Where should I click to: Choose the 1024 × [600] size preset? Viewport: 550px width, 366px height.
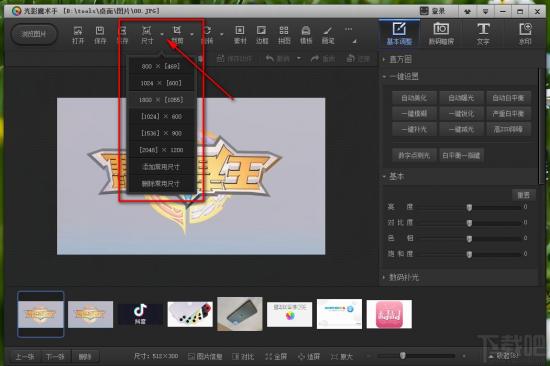pyautogui.click(x=161, y=83)
